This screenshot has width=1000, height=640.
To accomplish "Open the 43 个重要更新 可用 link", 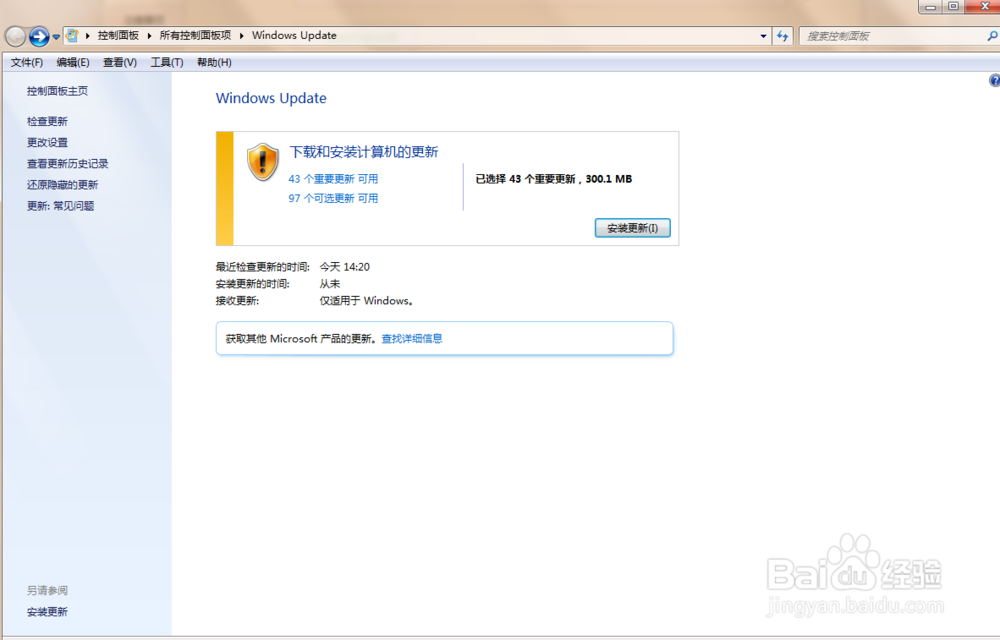I will tap(333, 179).
